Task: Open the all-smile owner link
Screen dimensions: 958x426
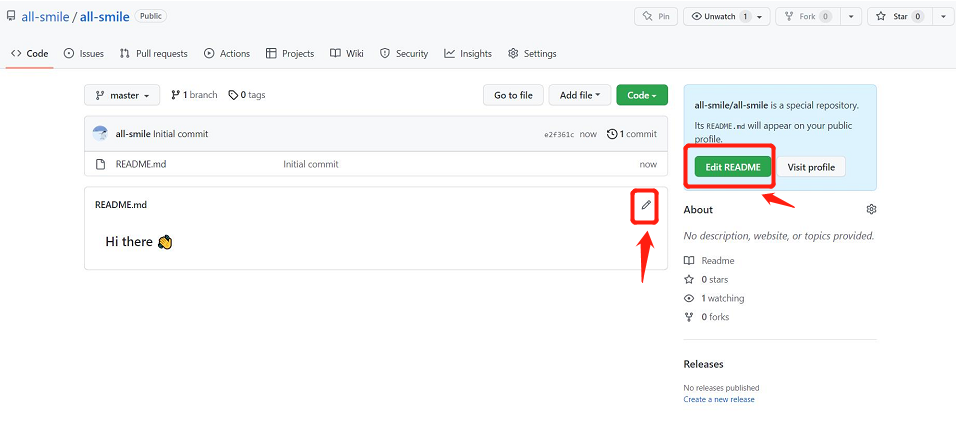Action: click(x=45, y=17)
